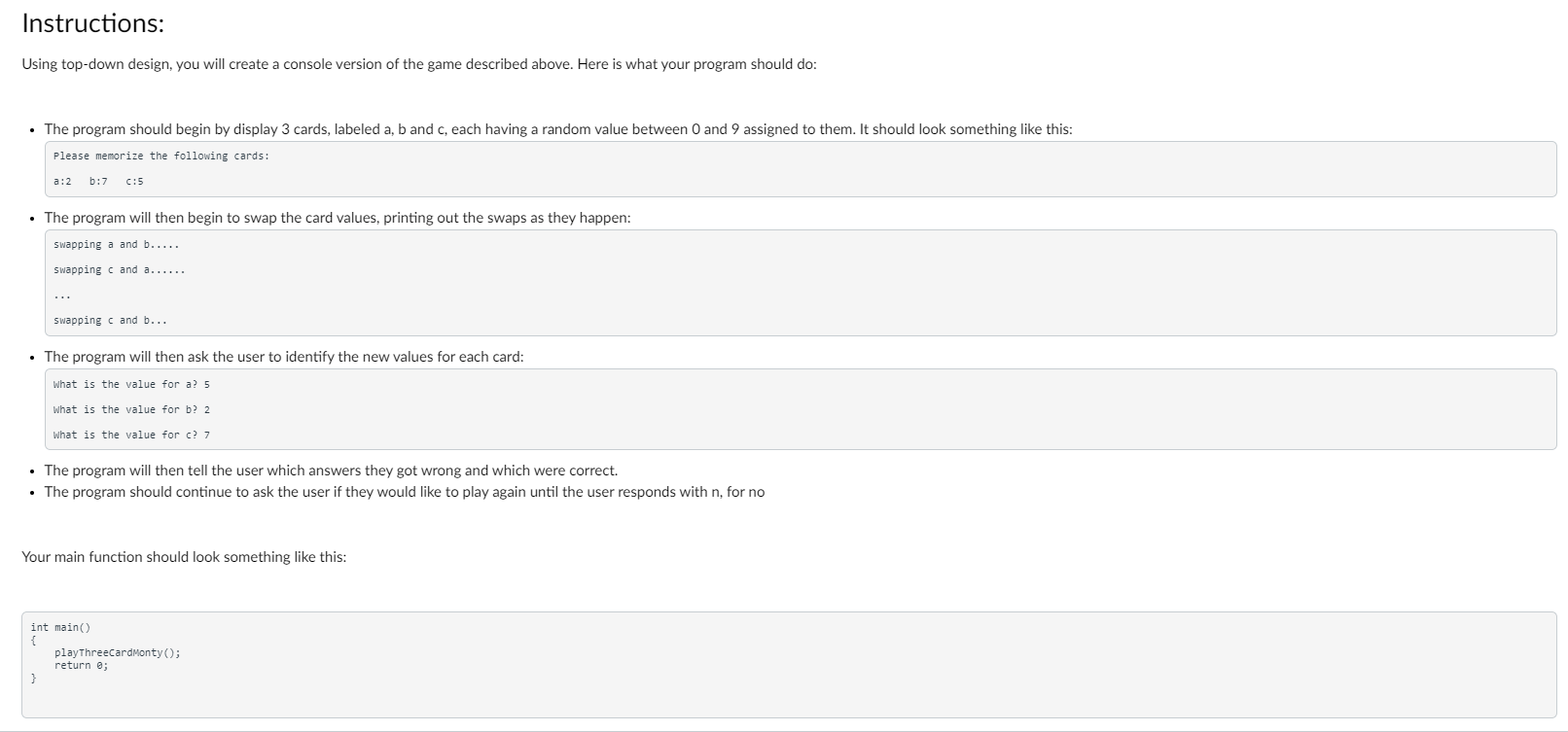Click 'What is the value for a? 5'

(131, 384)
